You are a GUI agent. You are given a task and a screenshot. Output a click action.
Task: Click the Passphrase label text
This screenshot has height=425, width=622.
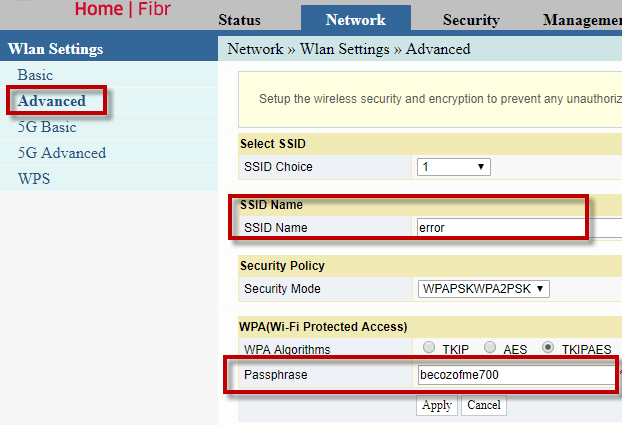[276, 375]
